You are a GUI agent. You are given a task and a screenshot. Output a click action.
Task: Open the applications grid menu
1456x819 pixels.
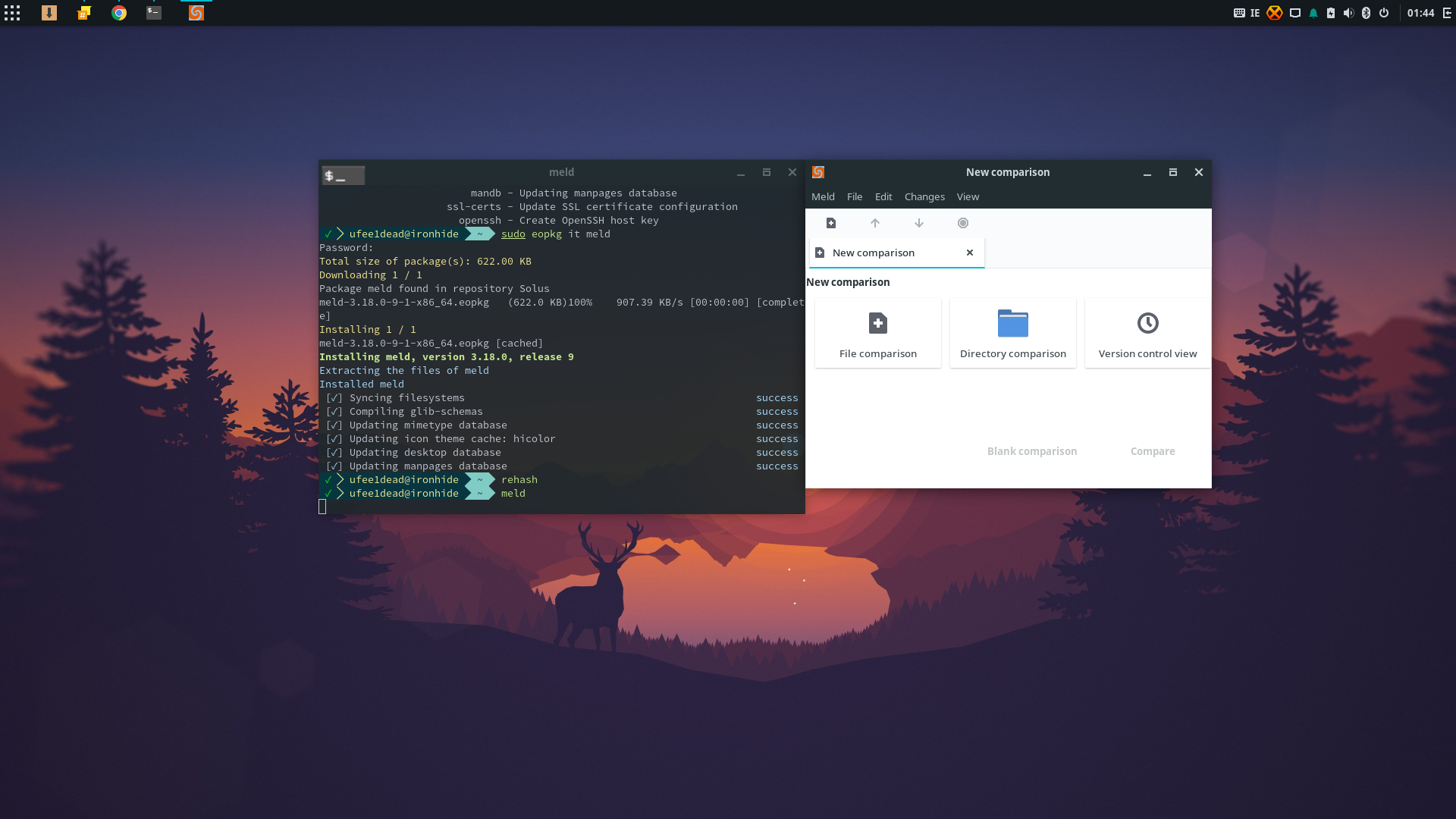tap(12, 13)
